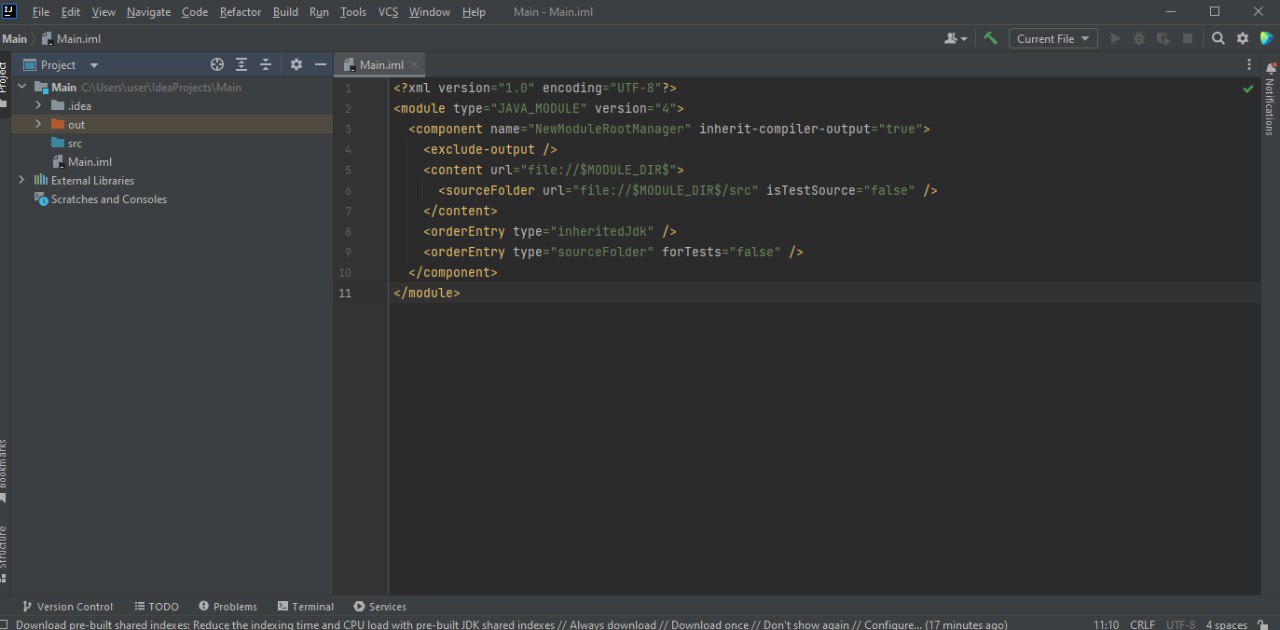Click Expand All icon in Project panel
1280x630 pixels.
pyautogui.click(x=241, y=64)
